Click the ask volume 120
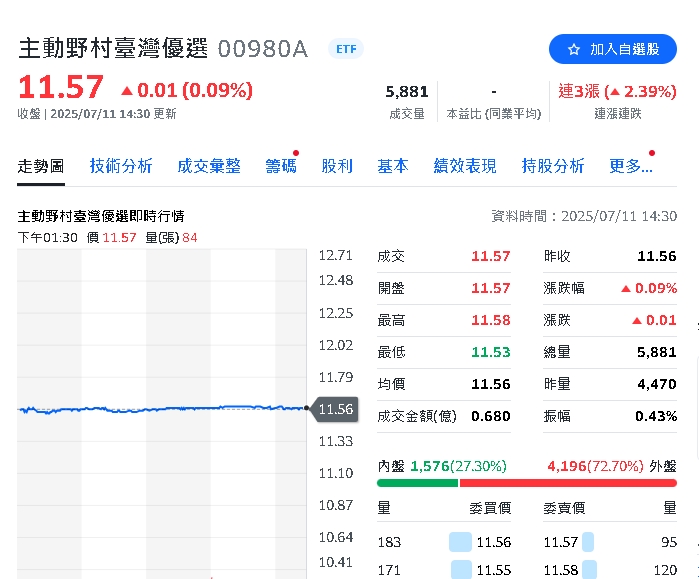 pos(665,570)
